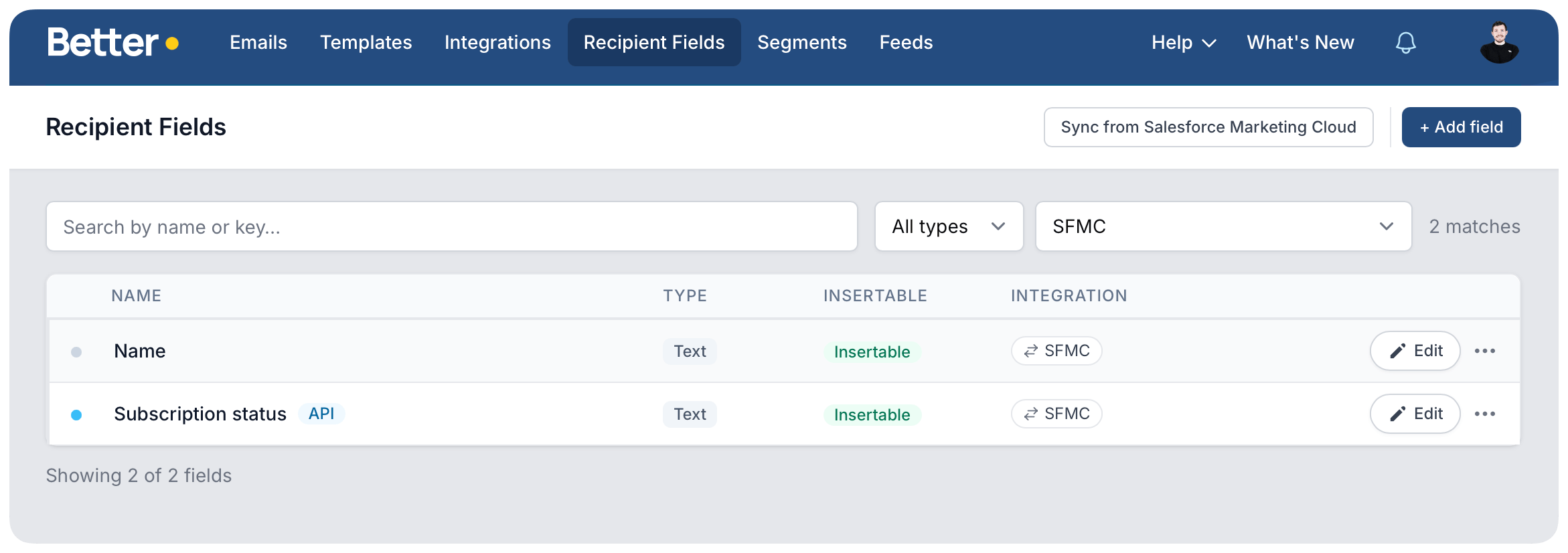Image resolution: width=1568 pixels, height=553 pixels.
Task: Open the What's New link
Action: 1300,42
